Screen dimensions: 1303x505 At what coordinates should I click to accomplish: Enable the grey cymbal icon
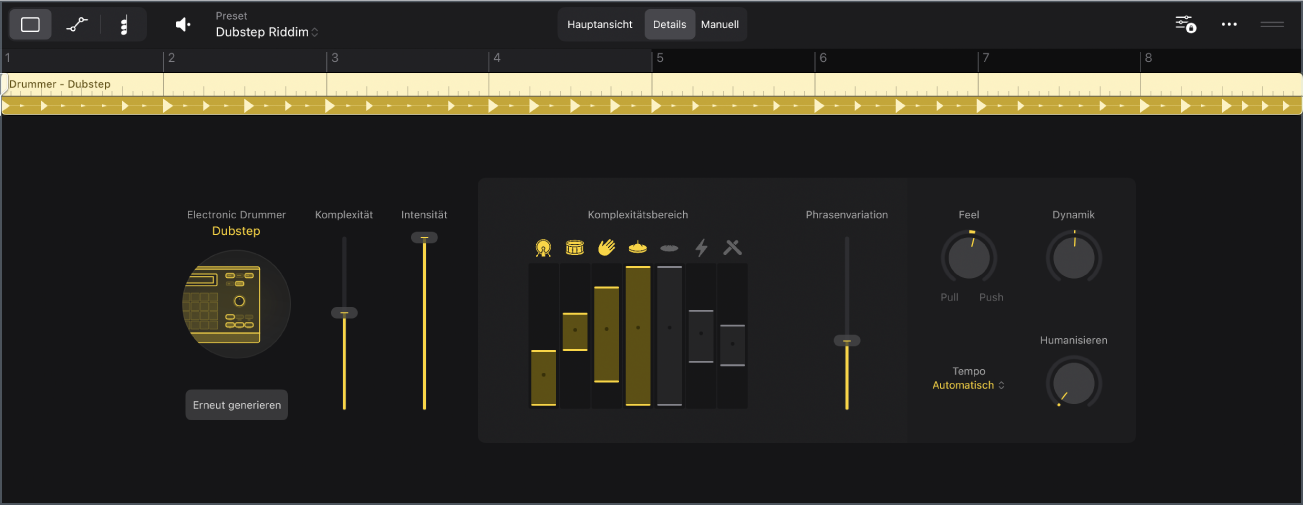click(669, 247)
